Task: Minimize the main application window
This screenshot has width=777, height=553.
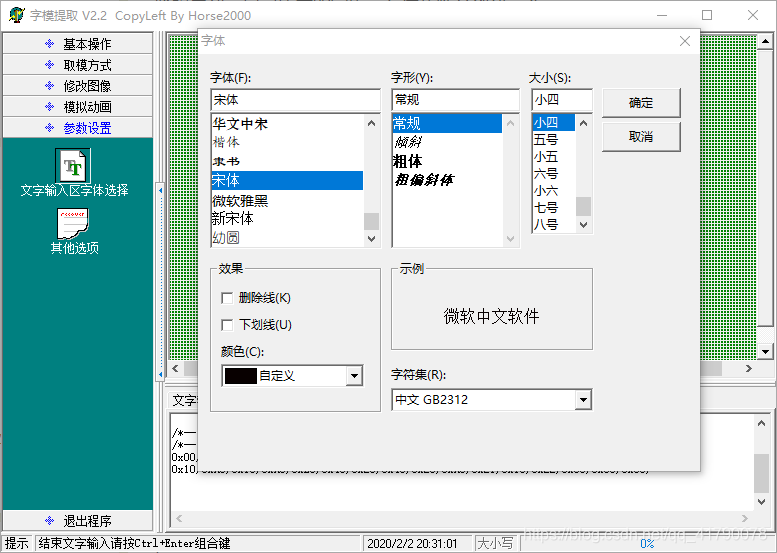Action: coord(662,15)
